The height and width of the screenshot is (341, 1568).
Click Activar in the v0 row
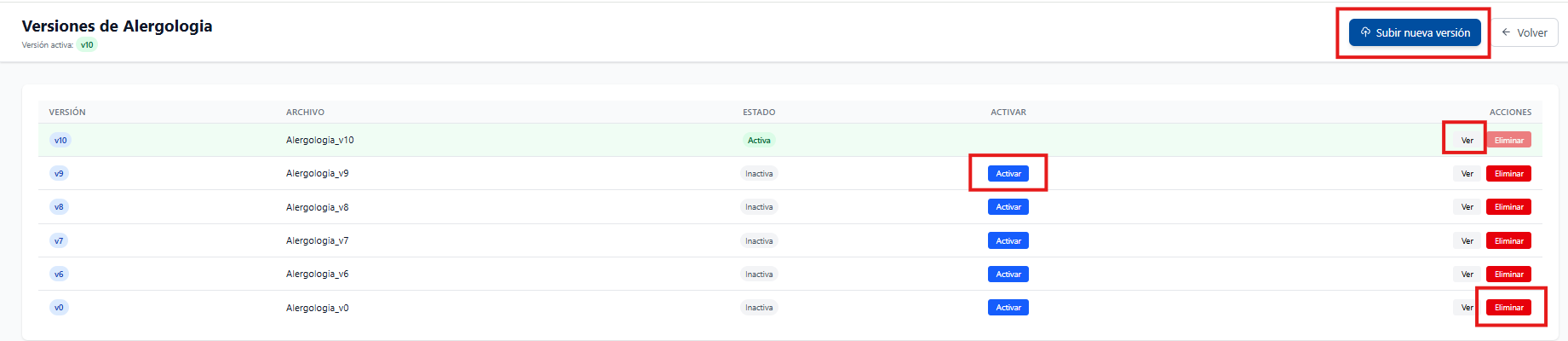click(1008, 308)
